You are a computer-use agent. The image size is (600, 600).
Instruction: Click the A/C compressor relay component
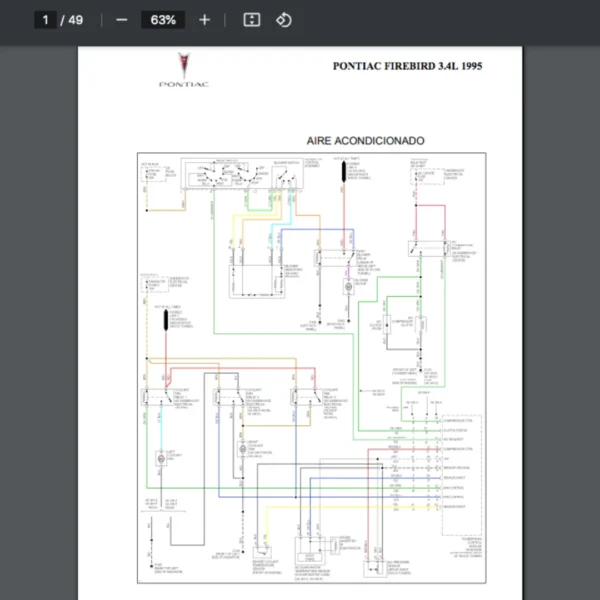424,250
